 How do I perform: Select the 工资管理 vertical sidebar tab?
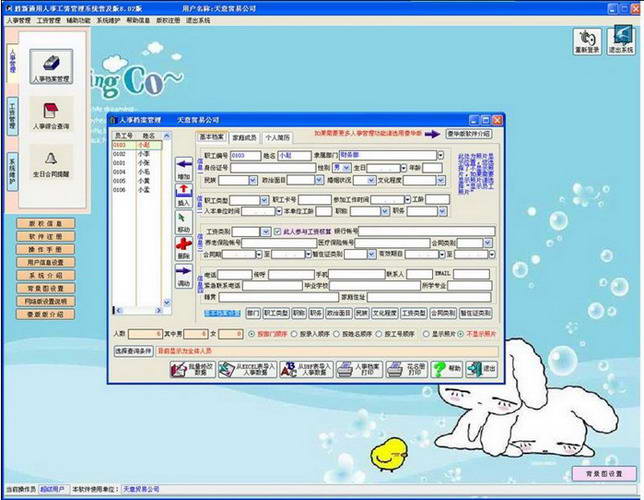13,116
